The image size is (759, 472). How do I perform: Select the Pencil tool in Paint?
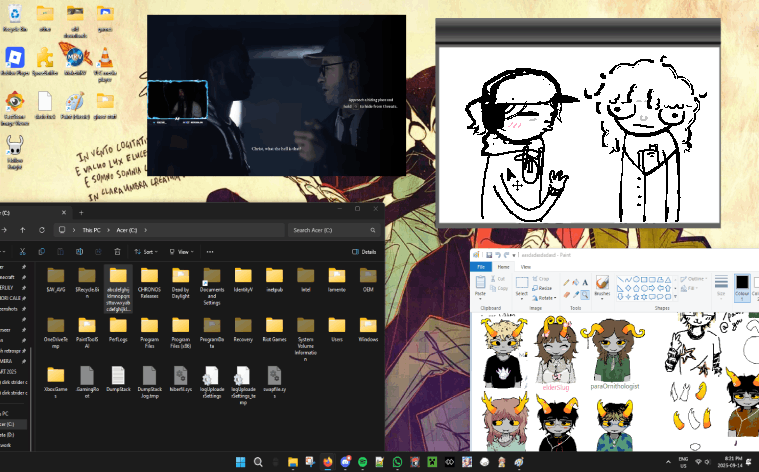[566, 282]
